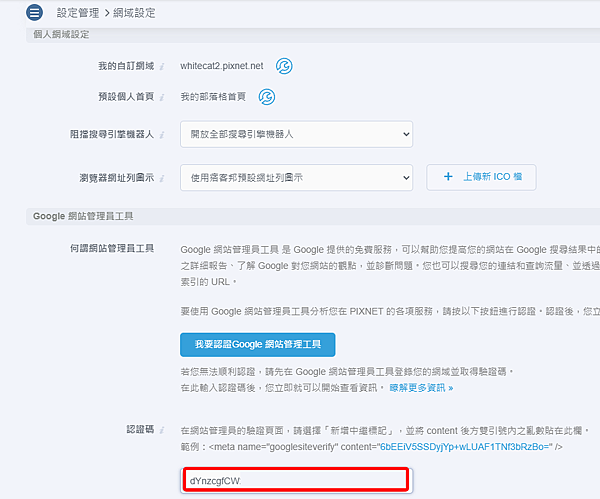Click the refresh icon next to whitecat2.pixnet.net
This screenshot has height=499, width=600.
pyautogui.click(x=284, y=66)
